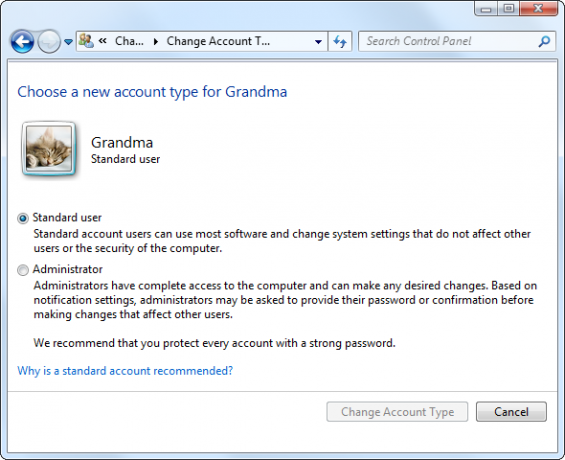The image size is (565, 460).
Task: Click Grandma's kitten account picture
Action: click(49, 149)
